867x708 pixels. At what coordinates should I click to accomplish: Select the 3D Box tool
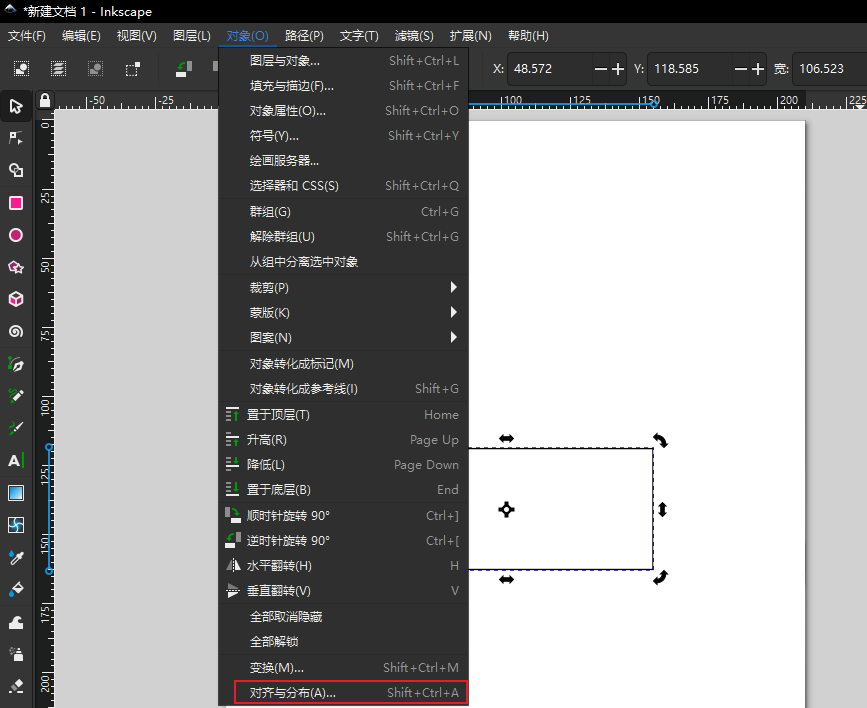pyautogui.click(x=16, y=299)
